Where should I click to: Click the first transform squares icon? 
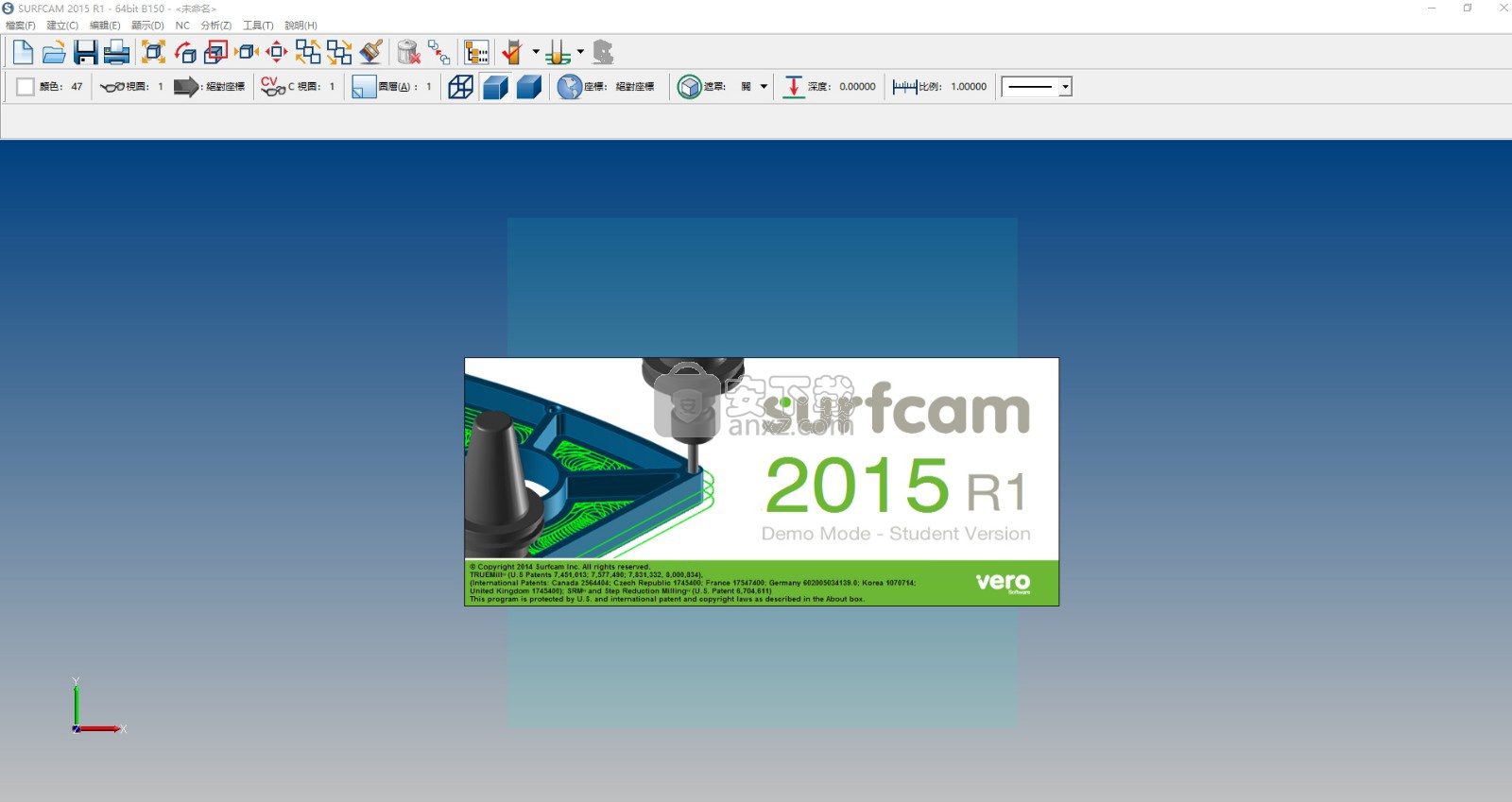308,53
